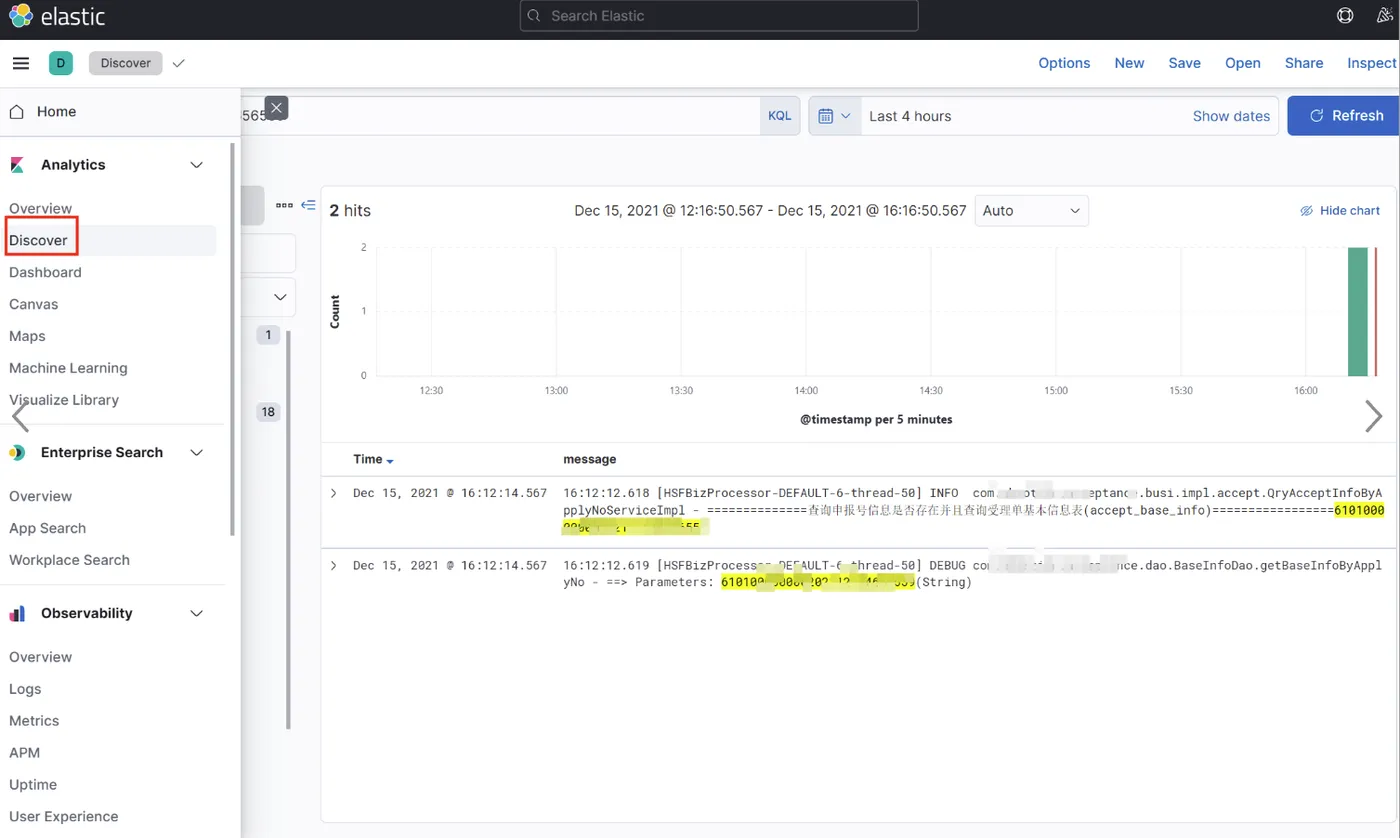Click Inspect in top menu
The height and width of the screenshot is (838, 1400).
[x=1372, y=63]
